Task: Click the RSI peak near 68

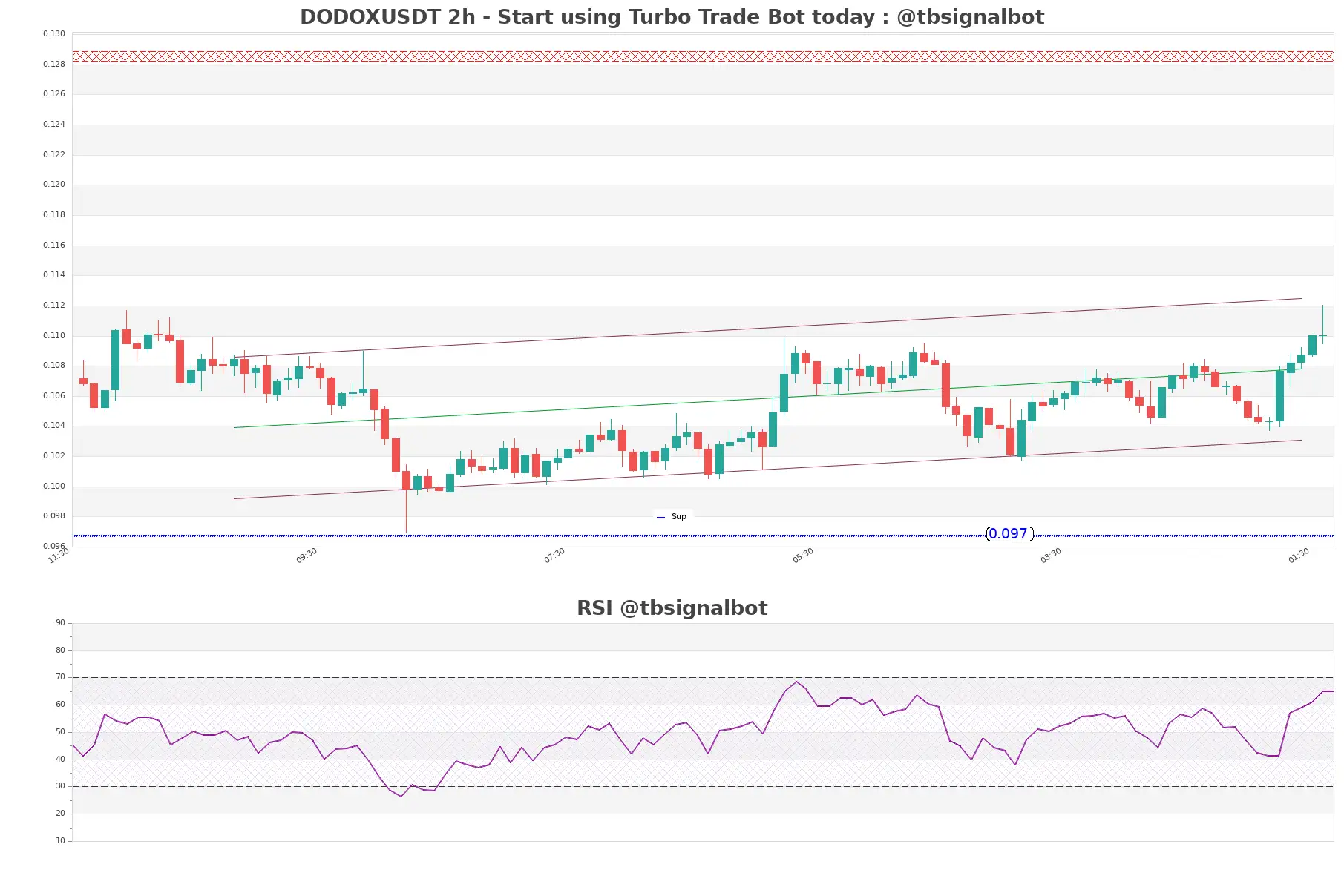Action: tap(797, 682)
